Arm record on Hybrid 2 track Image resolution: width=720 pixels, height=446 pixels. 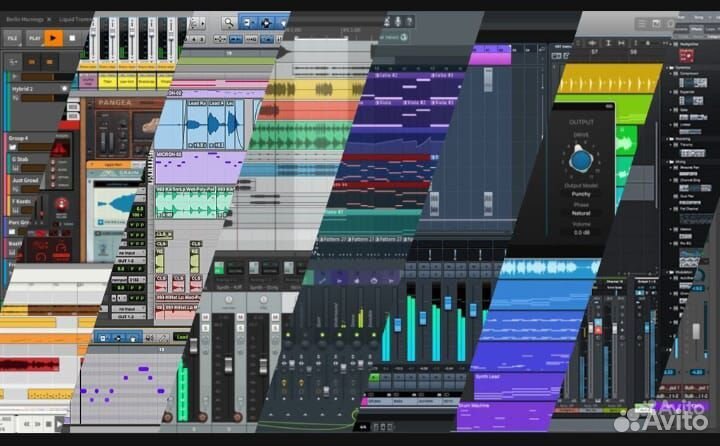tap(64, 88)
